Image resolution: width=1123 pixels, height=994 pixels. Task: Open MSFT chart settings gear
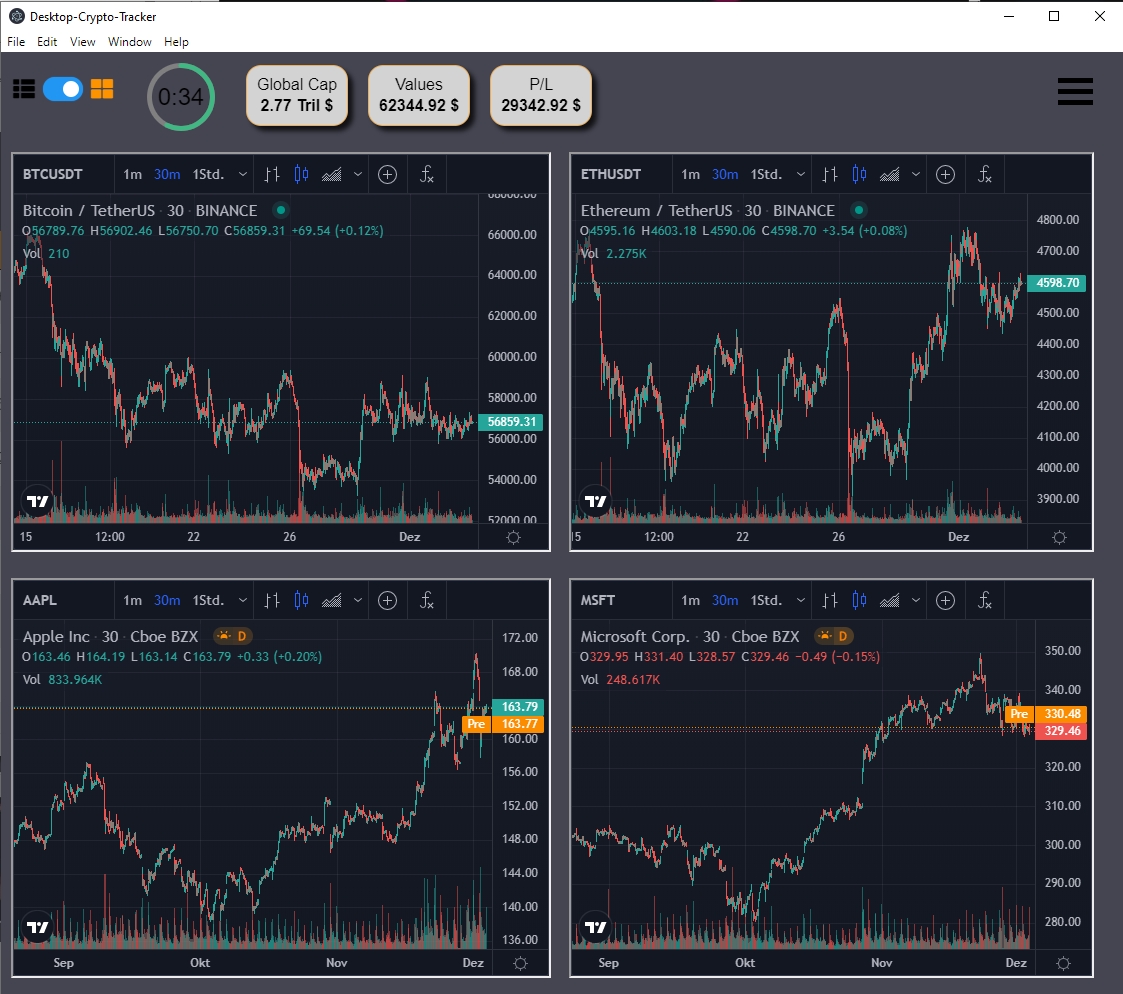pos(1064,963)
